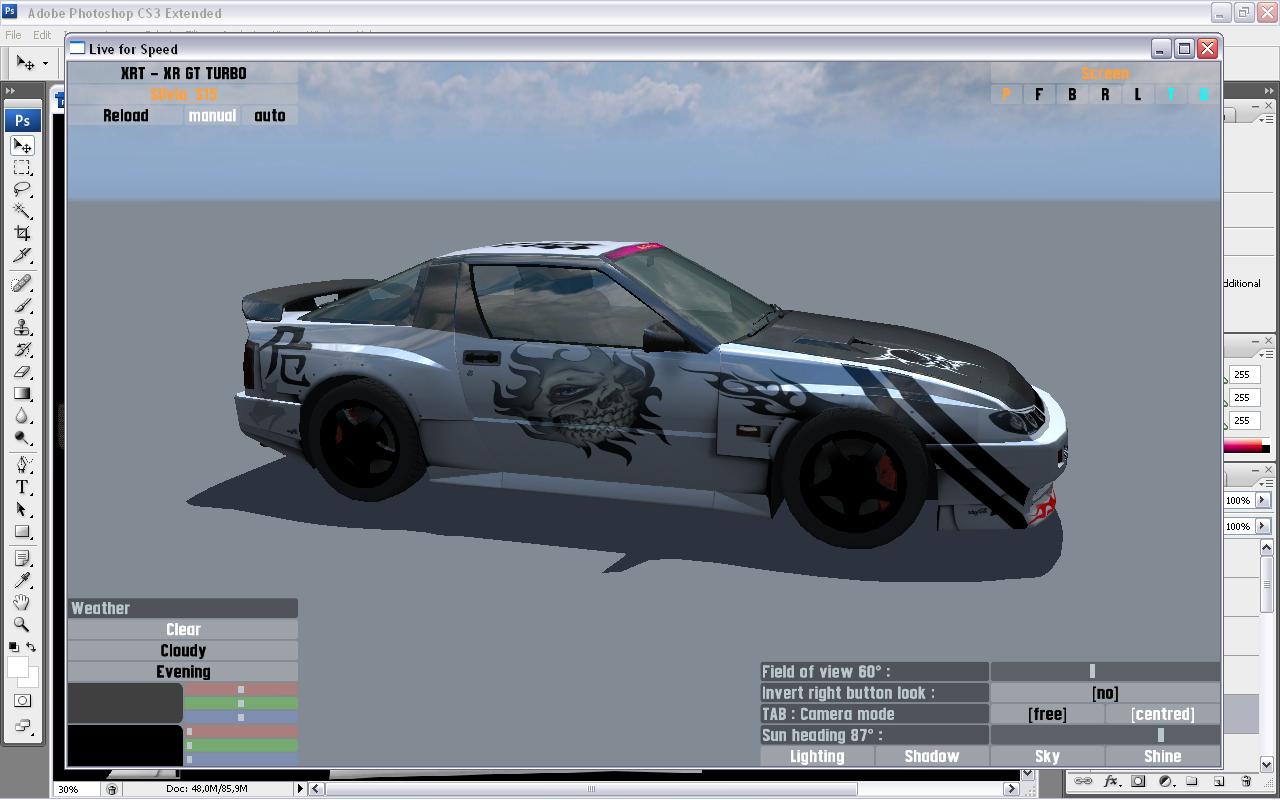Select the Eyedropper tool

tap(22, 580)
